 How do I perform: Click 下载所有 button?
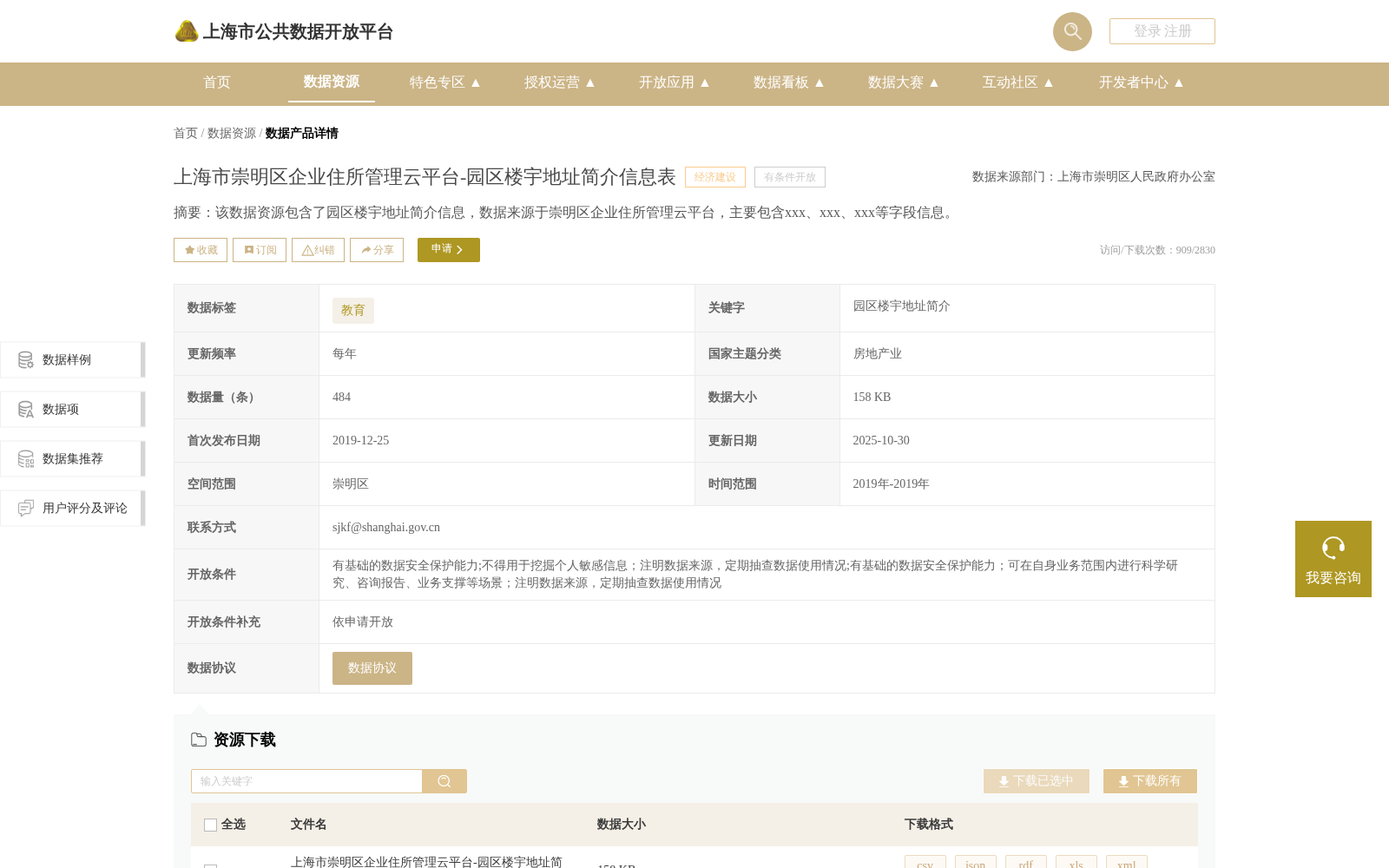pyautogui.click(x=1150, y=781)
